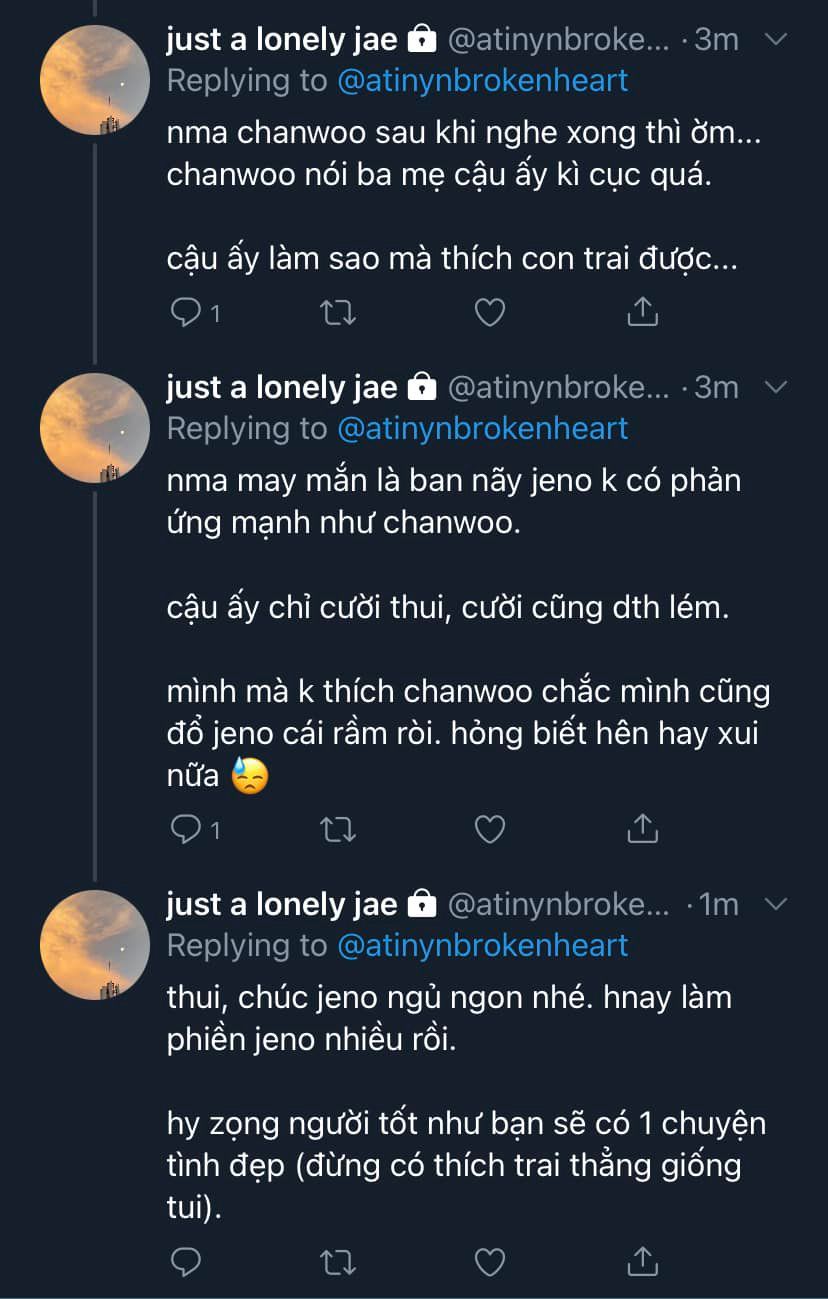Retweet the first tweet in thread
828x1299 pixels.
[338, 313]
